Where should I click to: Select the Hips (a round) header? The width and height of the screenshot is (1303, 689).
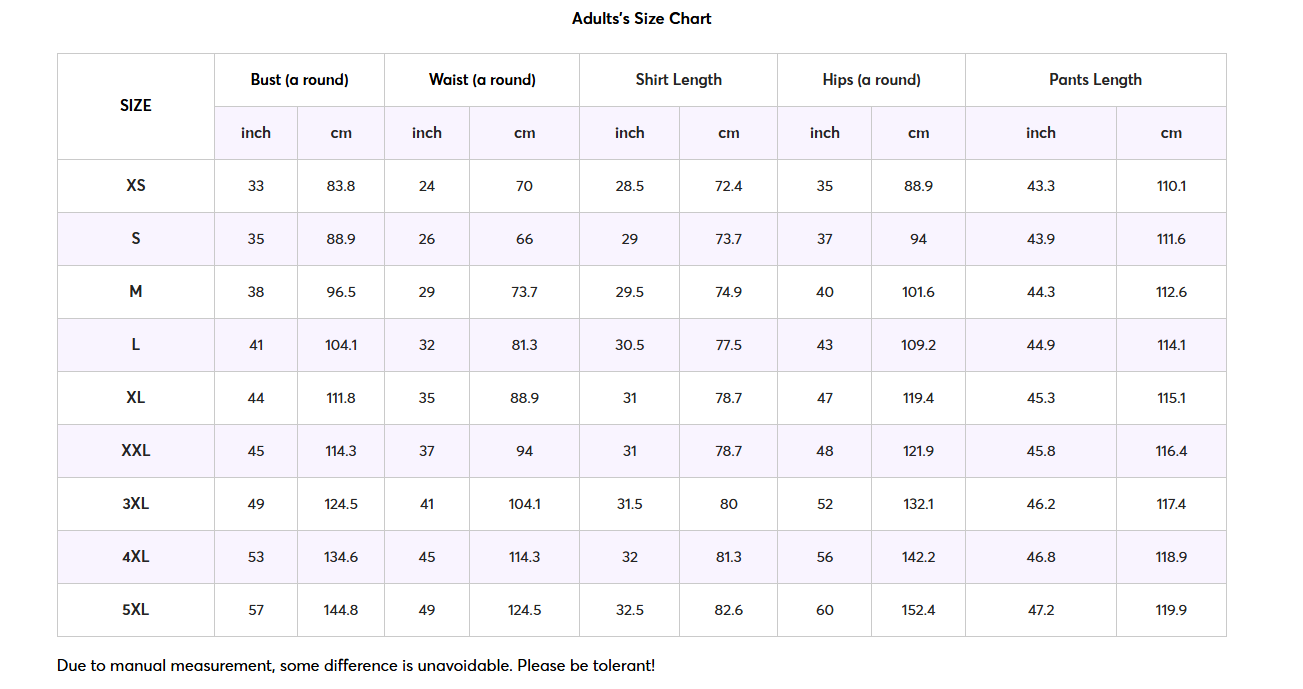871,80
